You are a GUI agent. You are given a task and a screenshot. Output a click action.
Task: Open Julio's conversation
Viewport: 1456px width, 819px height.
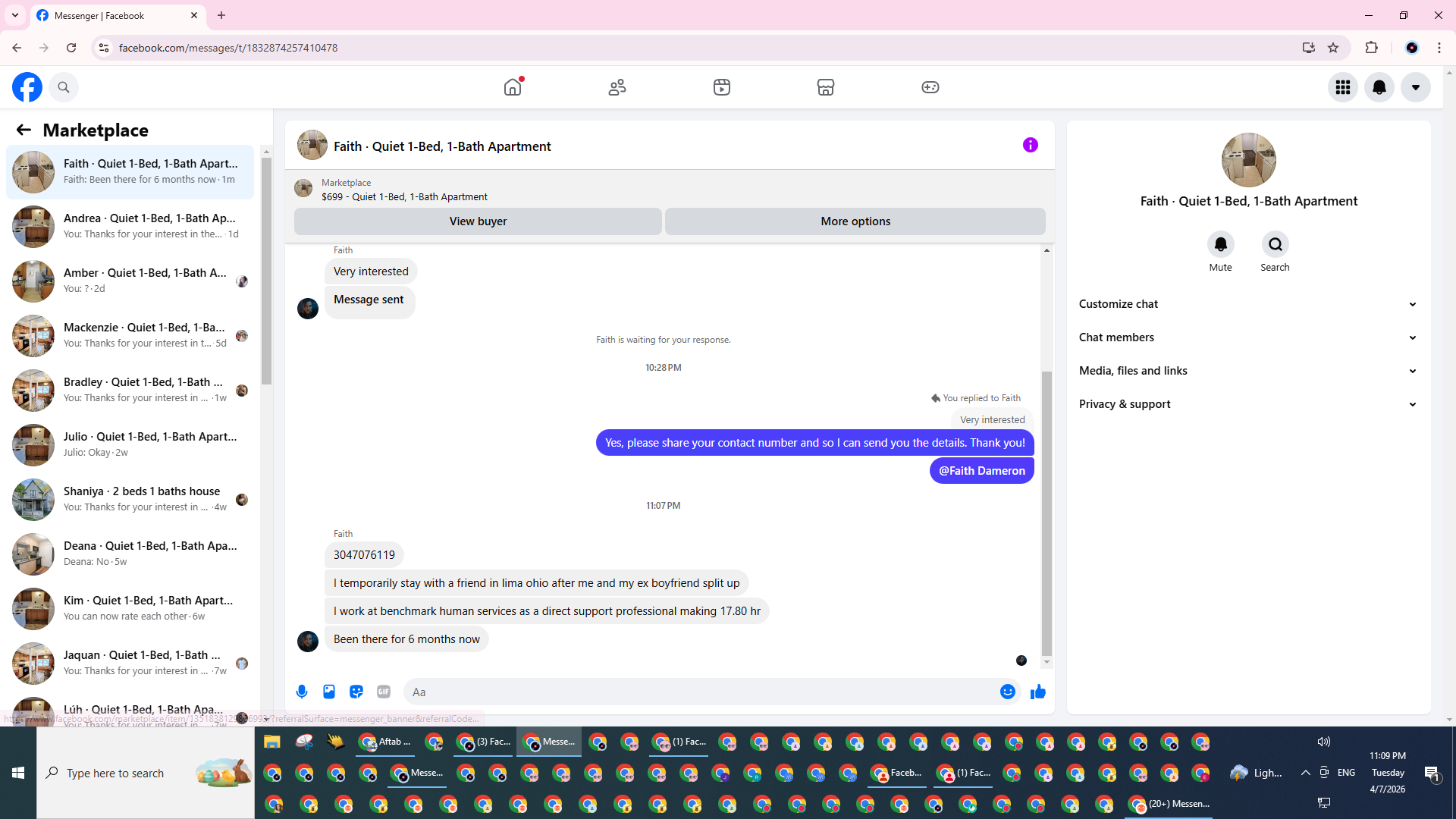[x=130, y=445]
